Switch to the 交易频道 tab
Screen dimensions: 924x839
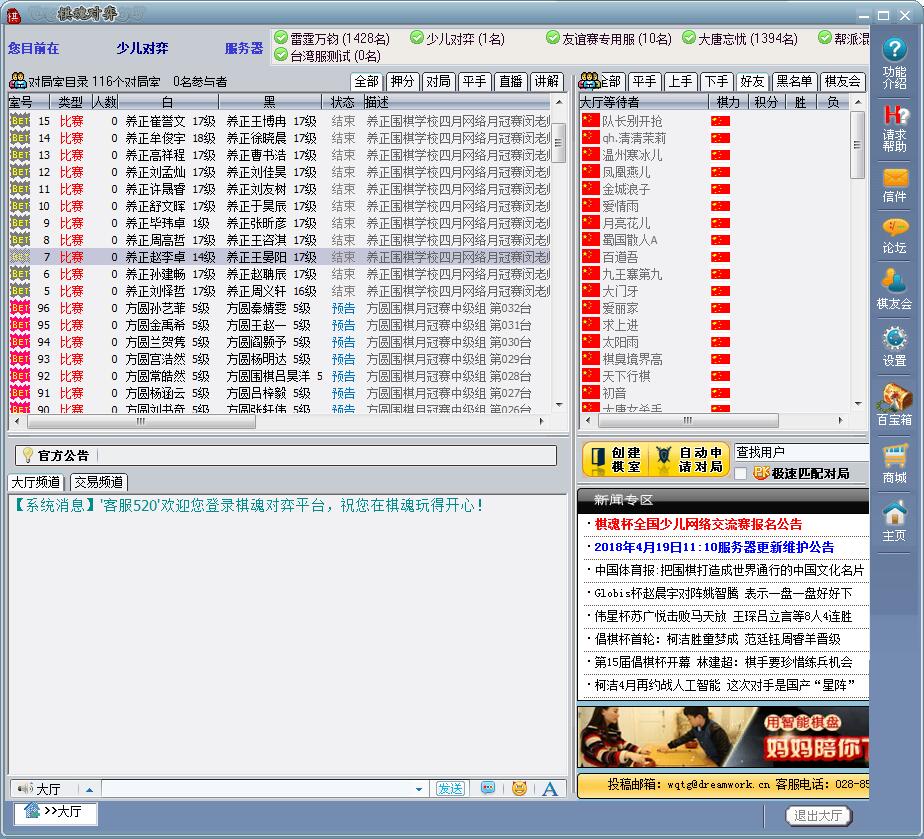pos(98,482)
